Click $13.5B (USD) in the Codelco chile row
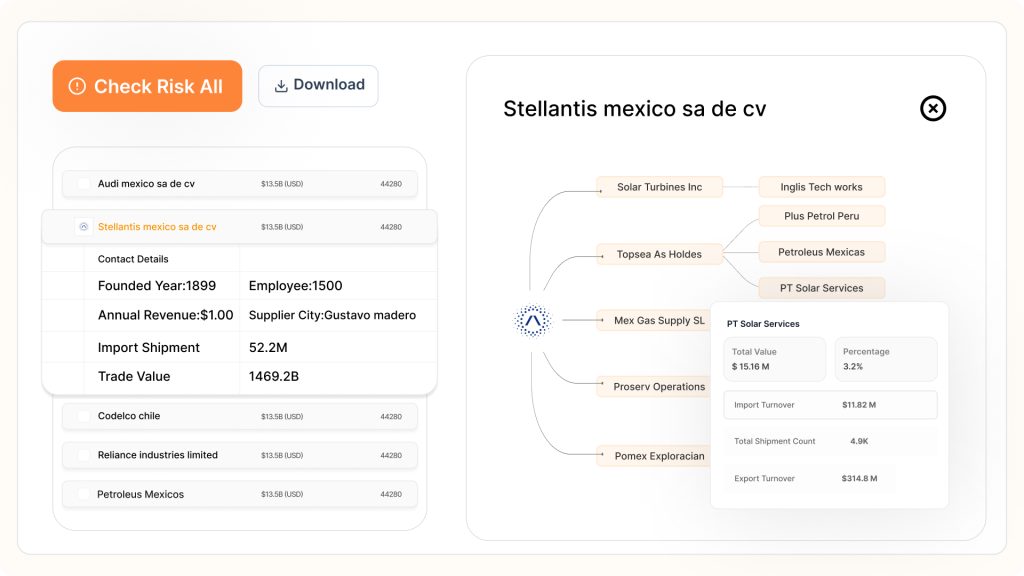 282,417
